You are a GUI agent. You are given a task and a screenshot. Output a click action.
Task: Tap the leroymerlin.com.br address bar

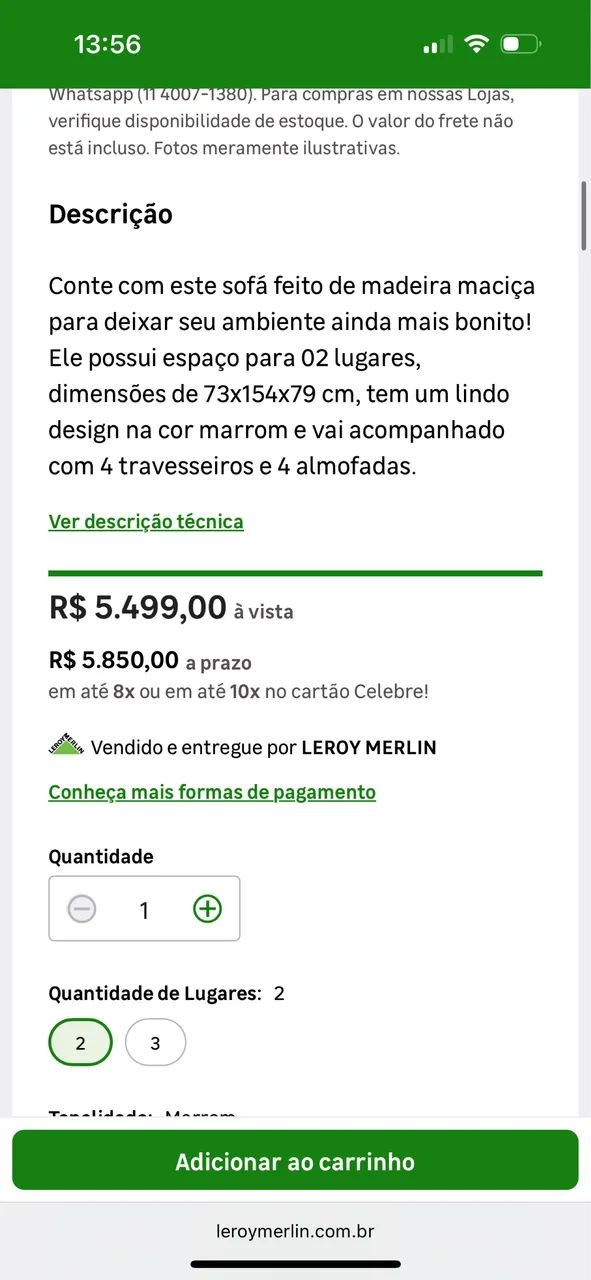[295, 1231]
